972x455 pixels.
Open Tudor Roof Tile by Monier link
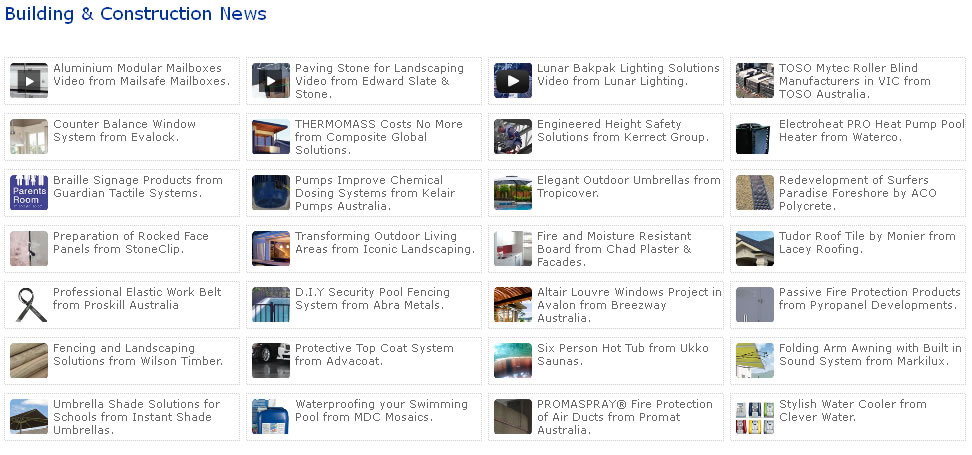867,242
